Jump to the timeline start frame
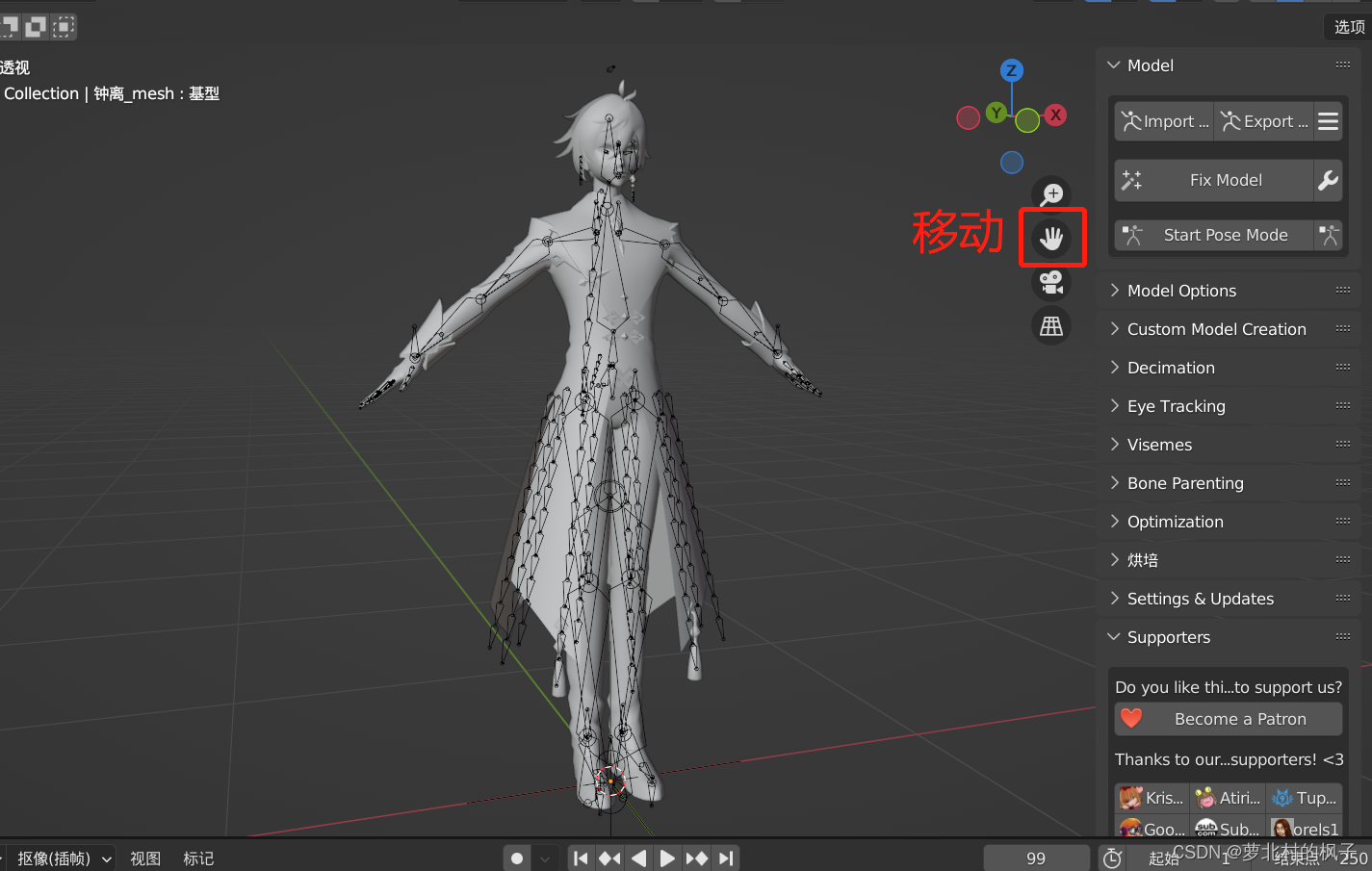This screenshot has height=871, width=1372. point(581,858)
